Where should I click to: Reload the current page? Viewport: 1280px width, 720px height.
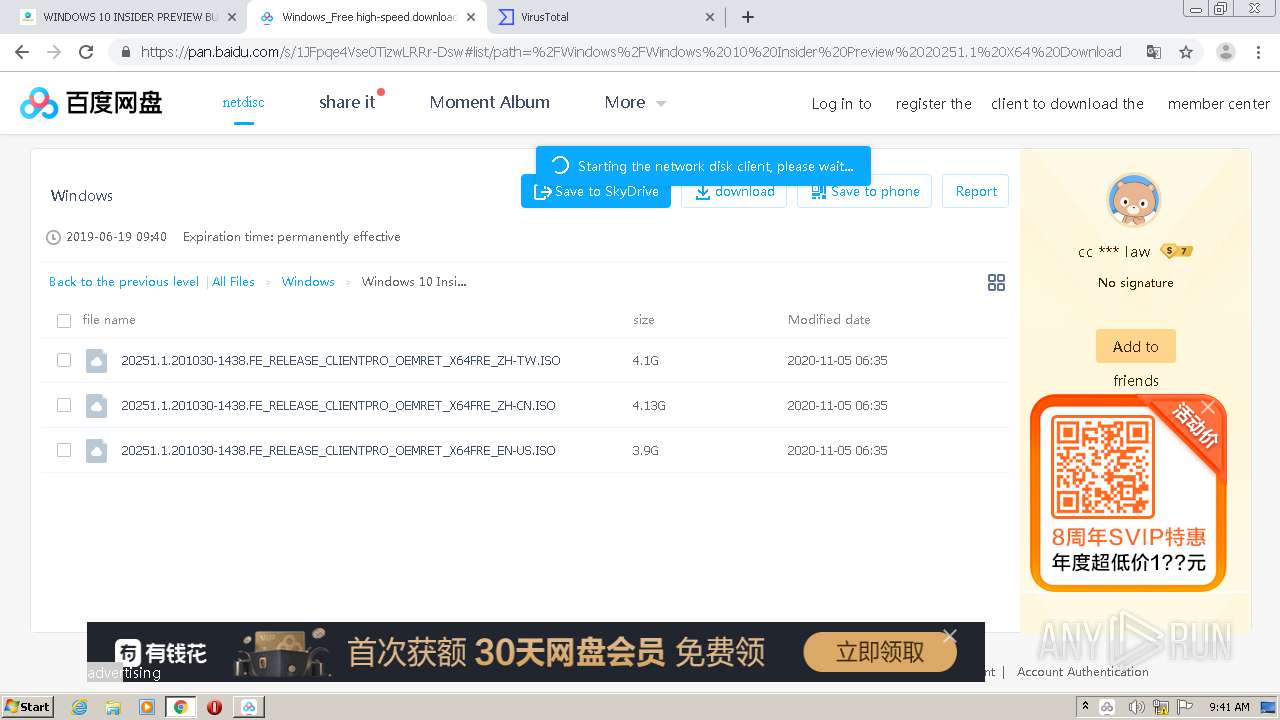pyautogui.click(x=86, y=52)
